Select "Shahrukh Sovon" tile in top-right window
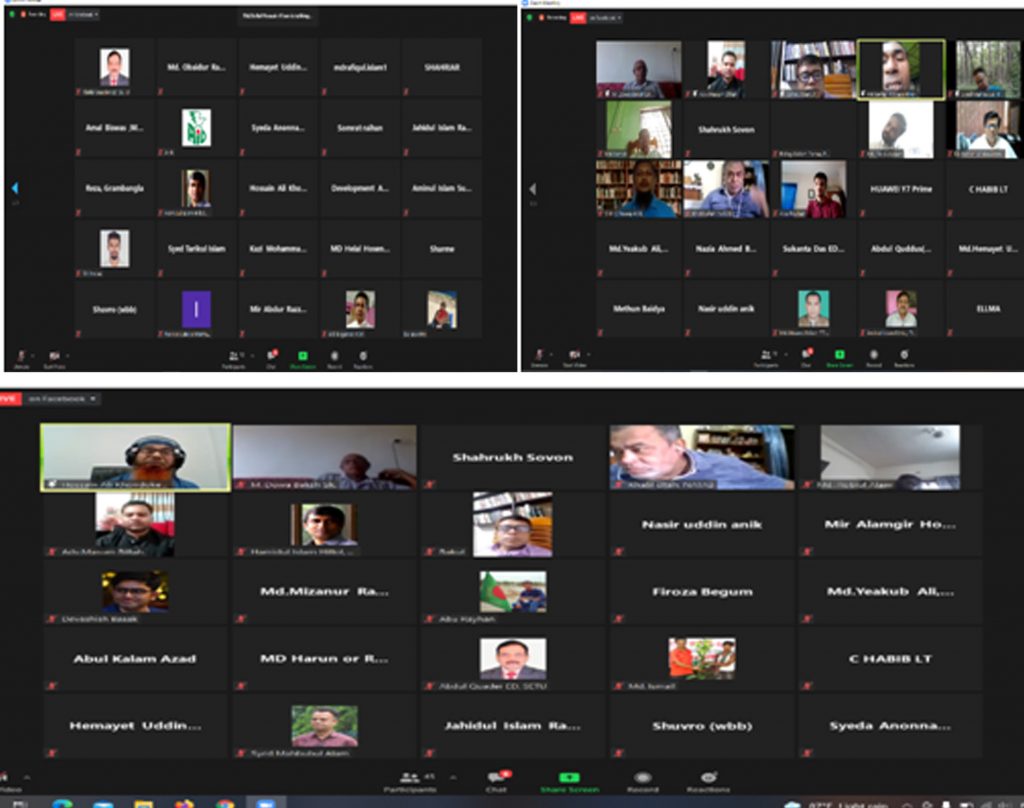The height and width of the screenshot is (808, 1024). point(726,129)
